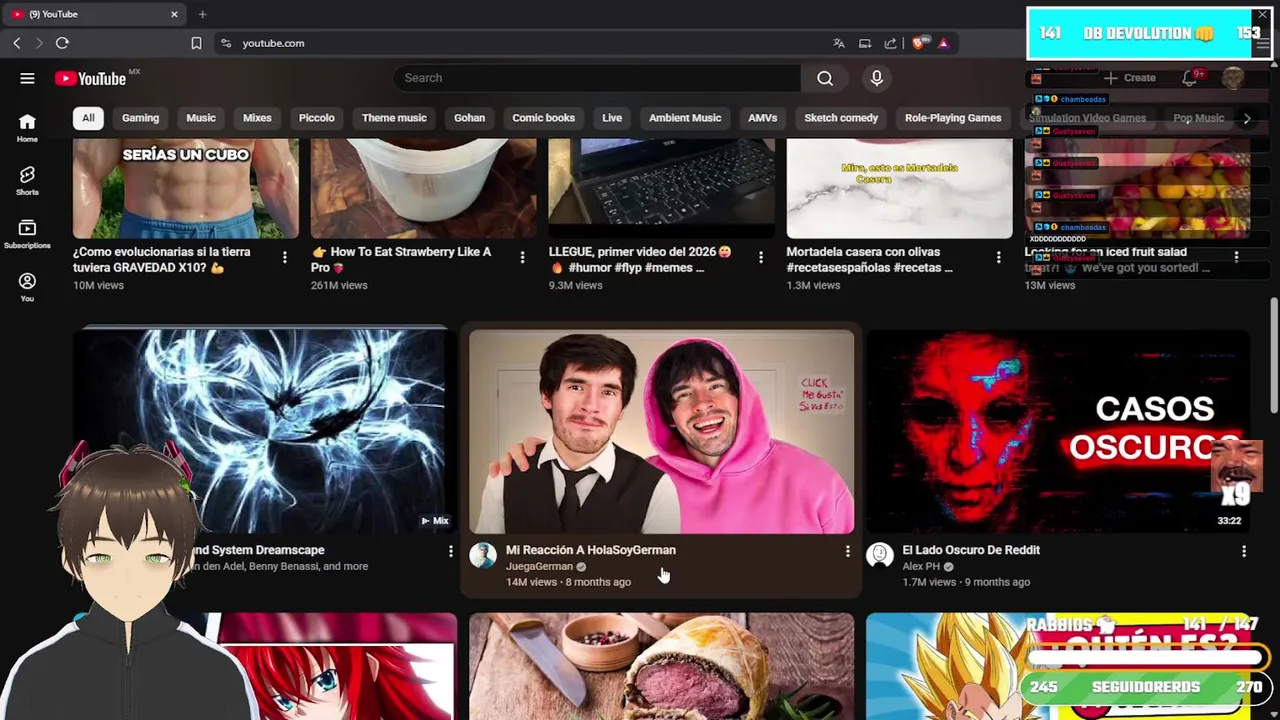Open the Casos Oscuros thumbnail

click(x=1058, y=432)
